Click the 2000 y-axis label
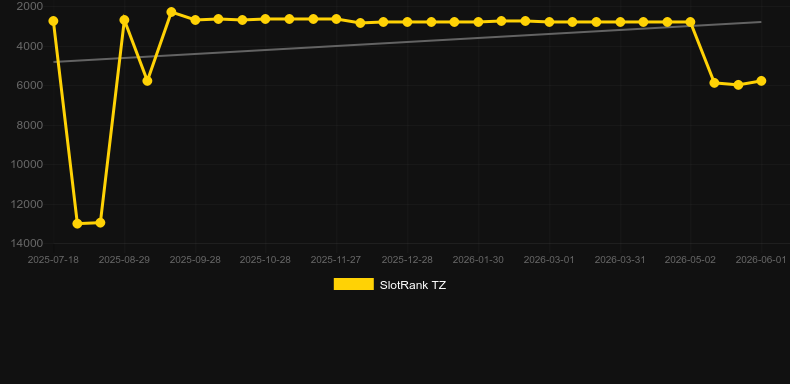The image size is (790, 384). (30, 7)
